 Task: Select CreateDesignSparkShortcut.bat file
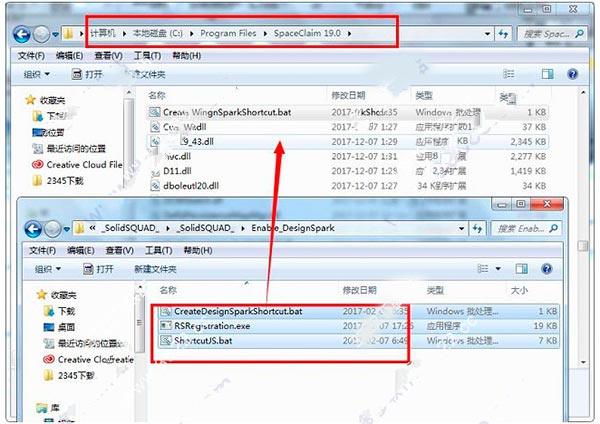358,311
